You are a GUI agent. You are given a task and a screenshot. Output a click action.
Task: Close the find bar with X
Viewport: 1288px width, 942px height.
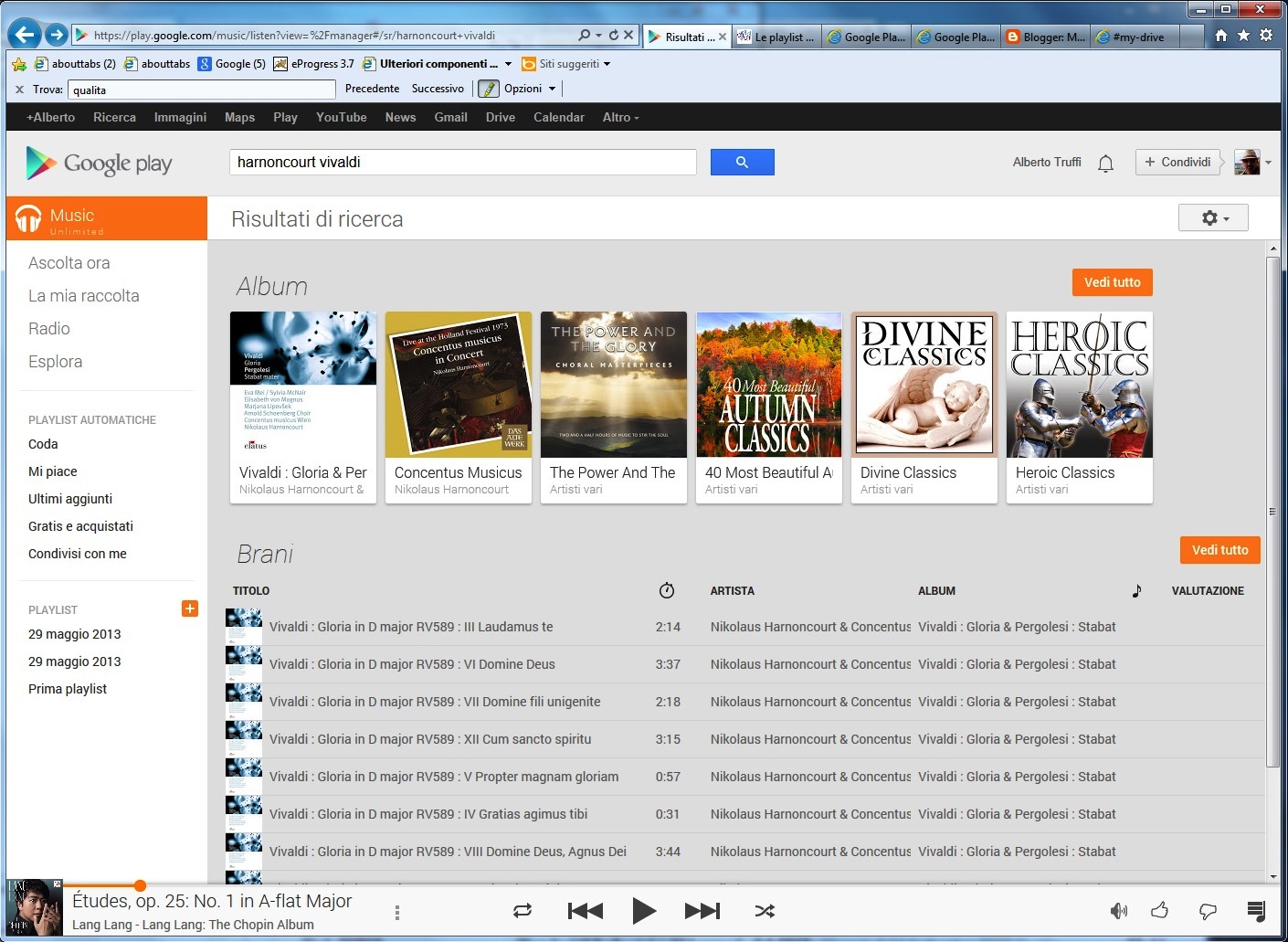[x=19, y=90]
